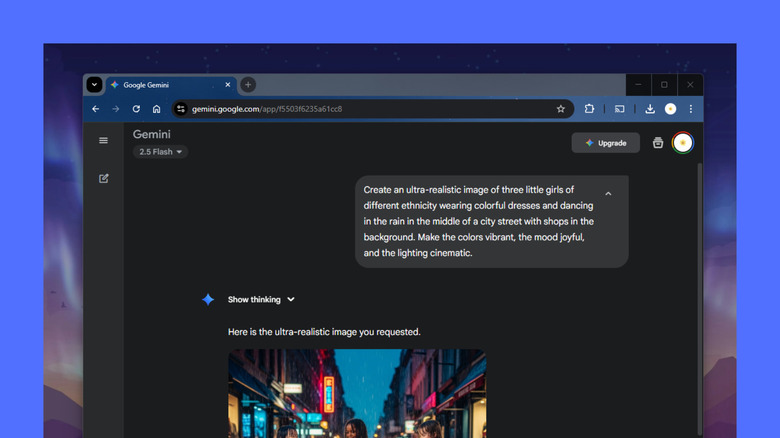Open the Google account avatar in Gemini
Screen dimensions: 780x438
(683, 143)
